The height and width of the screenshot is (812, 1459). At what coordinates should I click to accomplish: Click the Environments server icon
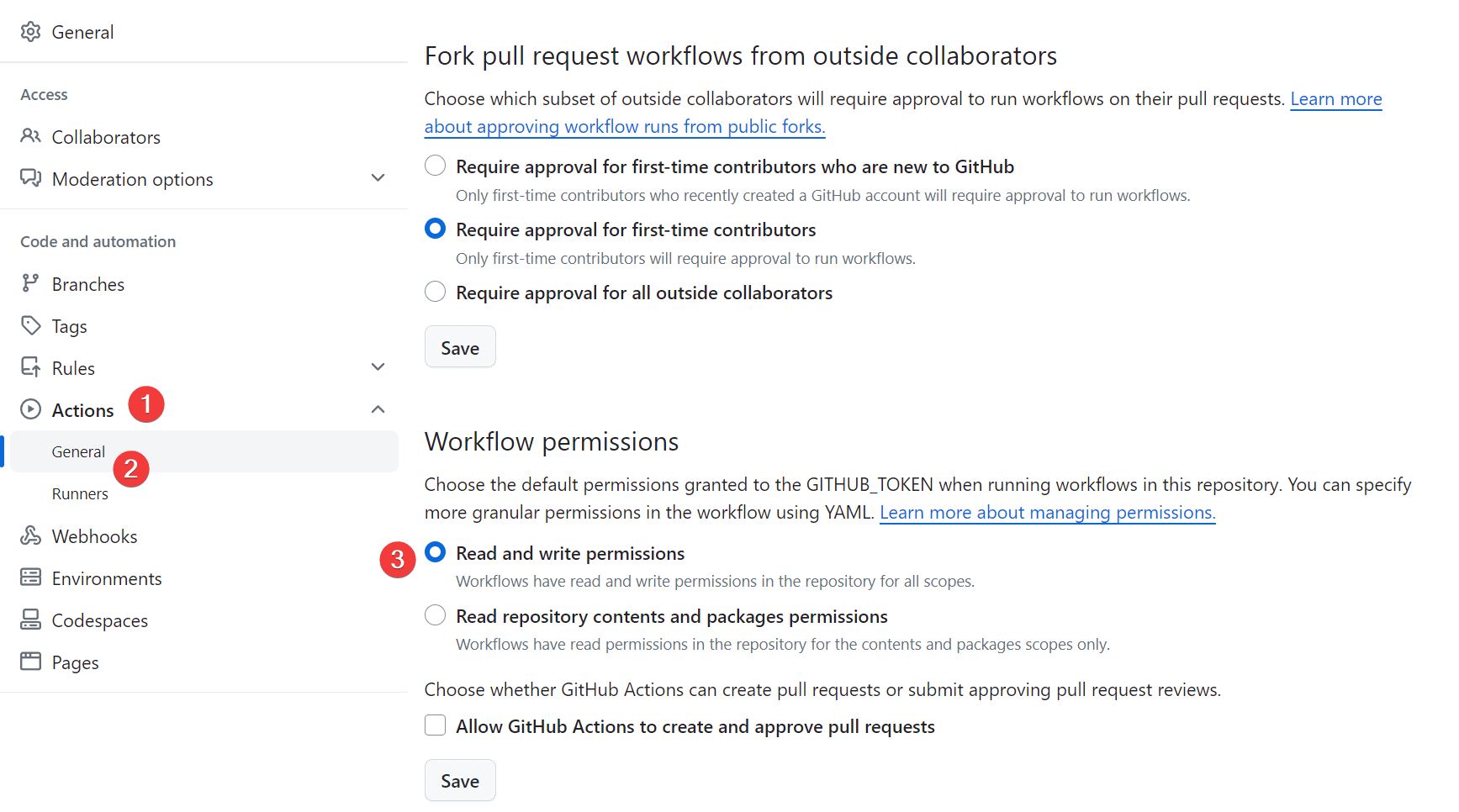point(31,577)
